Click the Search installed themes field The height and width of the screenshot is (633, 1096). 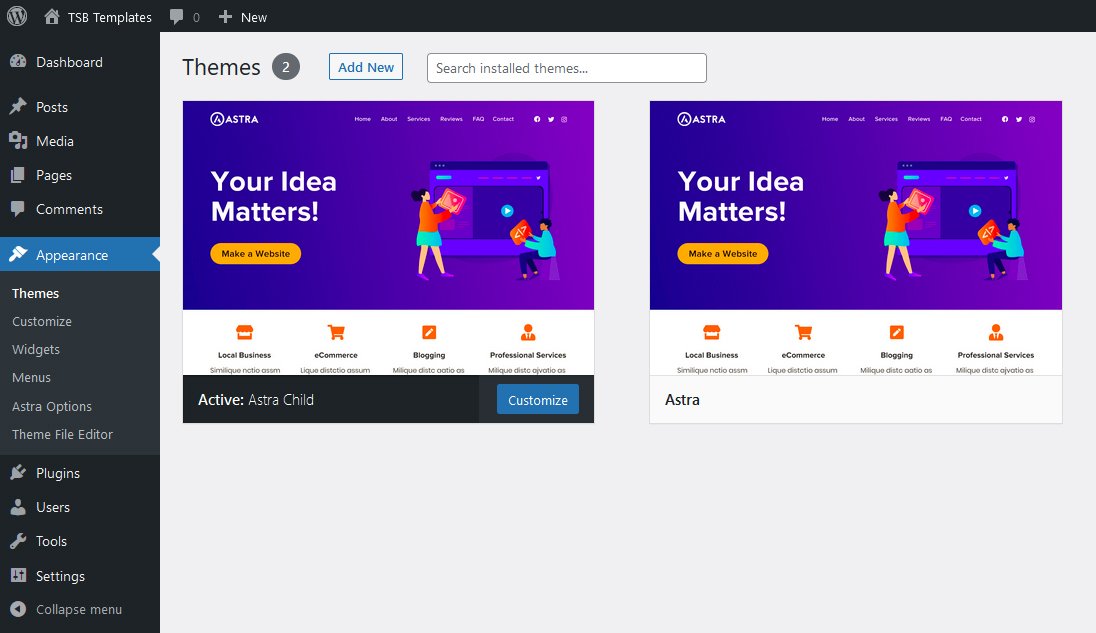pyautogui.click(x=566, y=68)
